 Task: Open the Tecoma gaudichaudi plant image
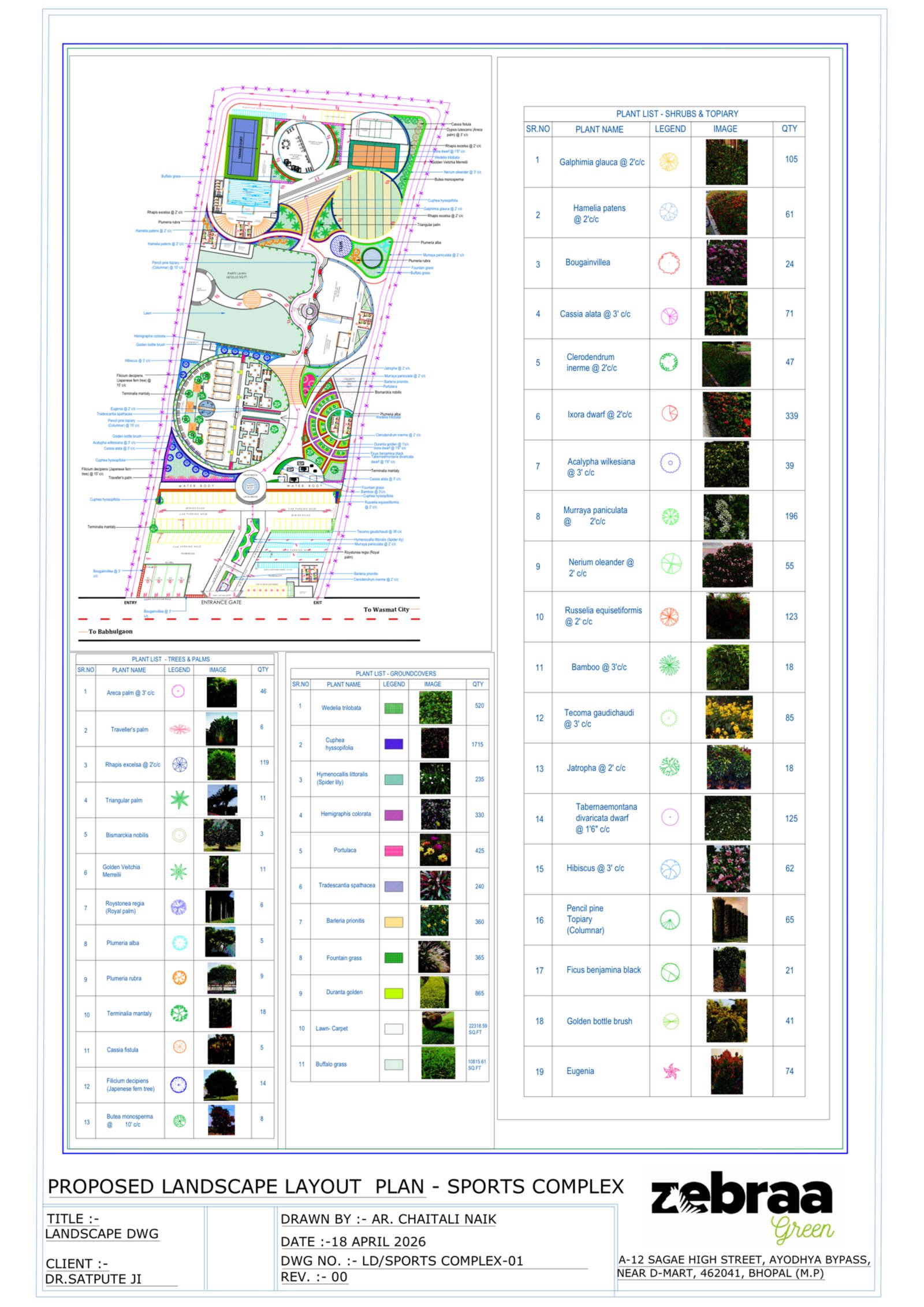729,717
